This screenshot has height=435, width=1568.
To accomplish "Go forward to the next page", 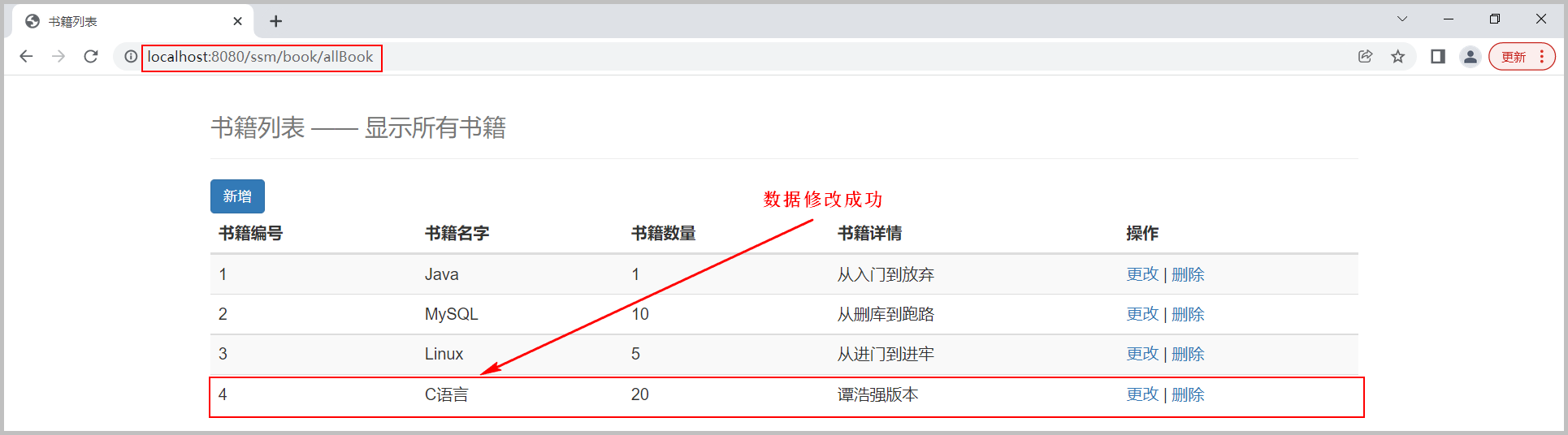I will point(58,56).
